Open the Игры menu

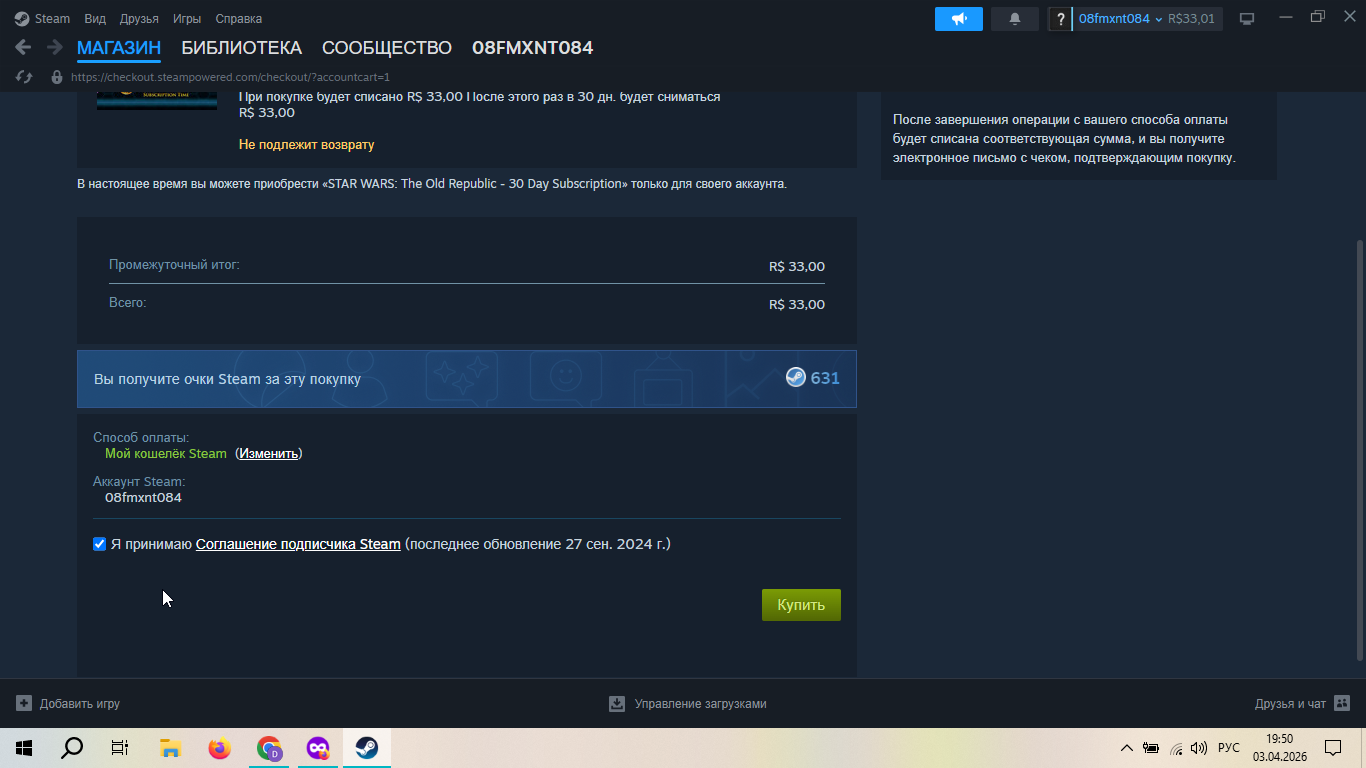click(187, 19)
